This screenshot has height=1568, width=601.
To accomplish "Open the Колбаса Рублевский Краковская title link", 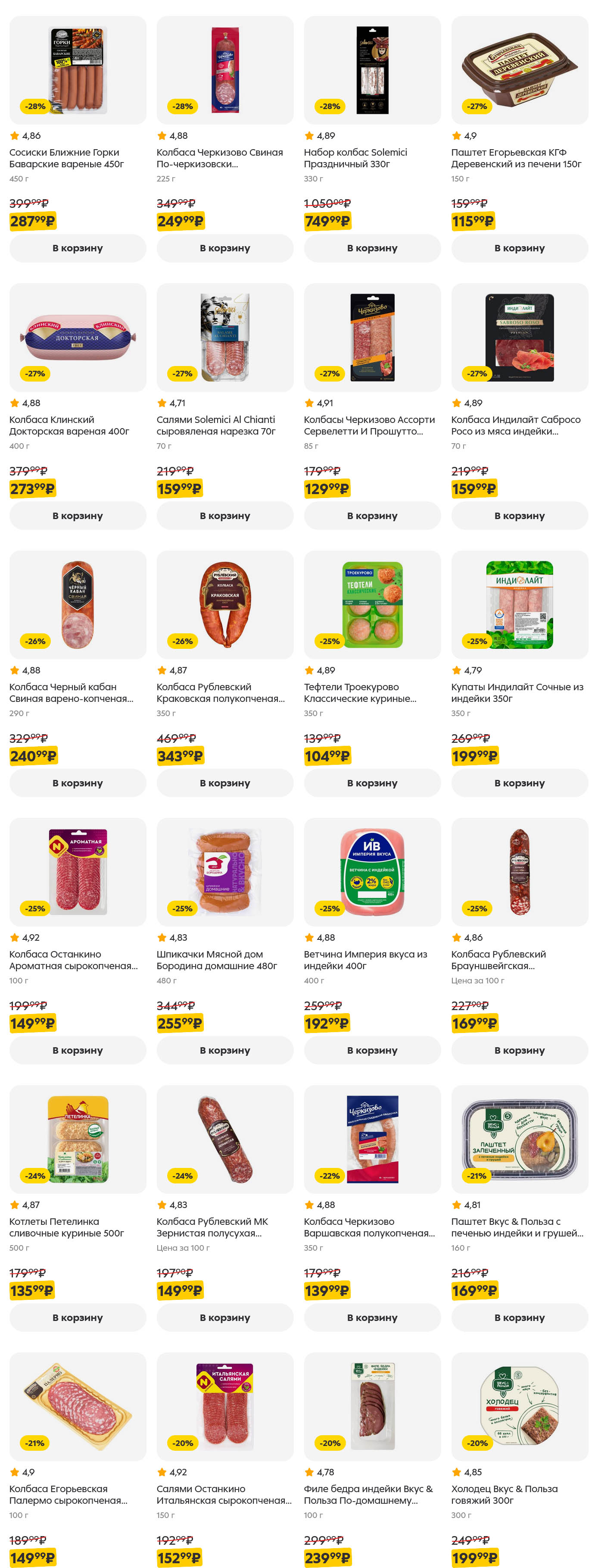I will tap(220, 693).
